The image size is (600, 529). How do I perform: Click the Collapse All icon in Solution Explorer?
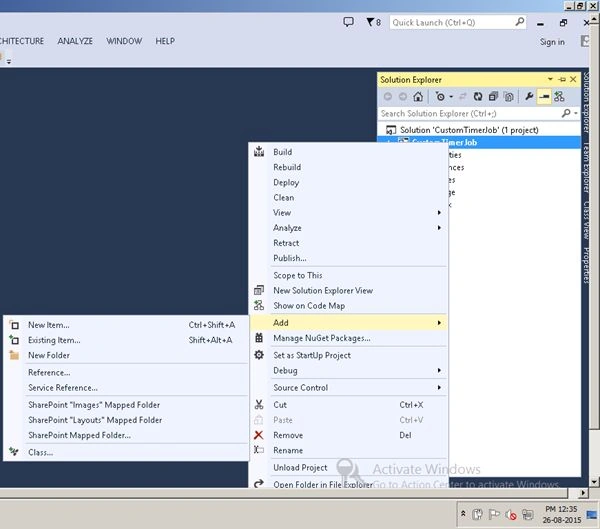[x=493, y=96]
